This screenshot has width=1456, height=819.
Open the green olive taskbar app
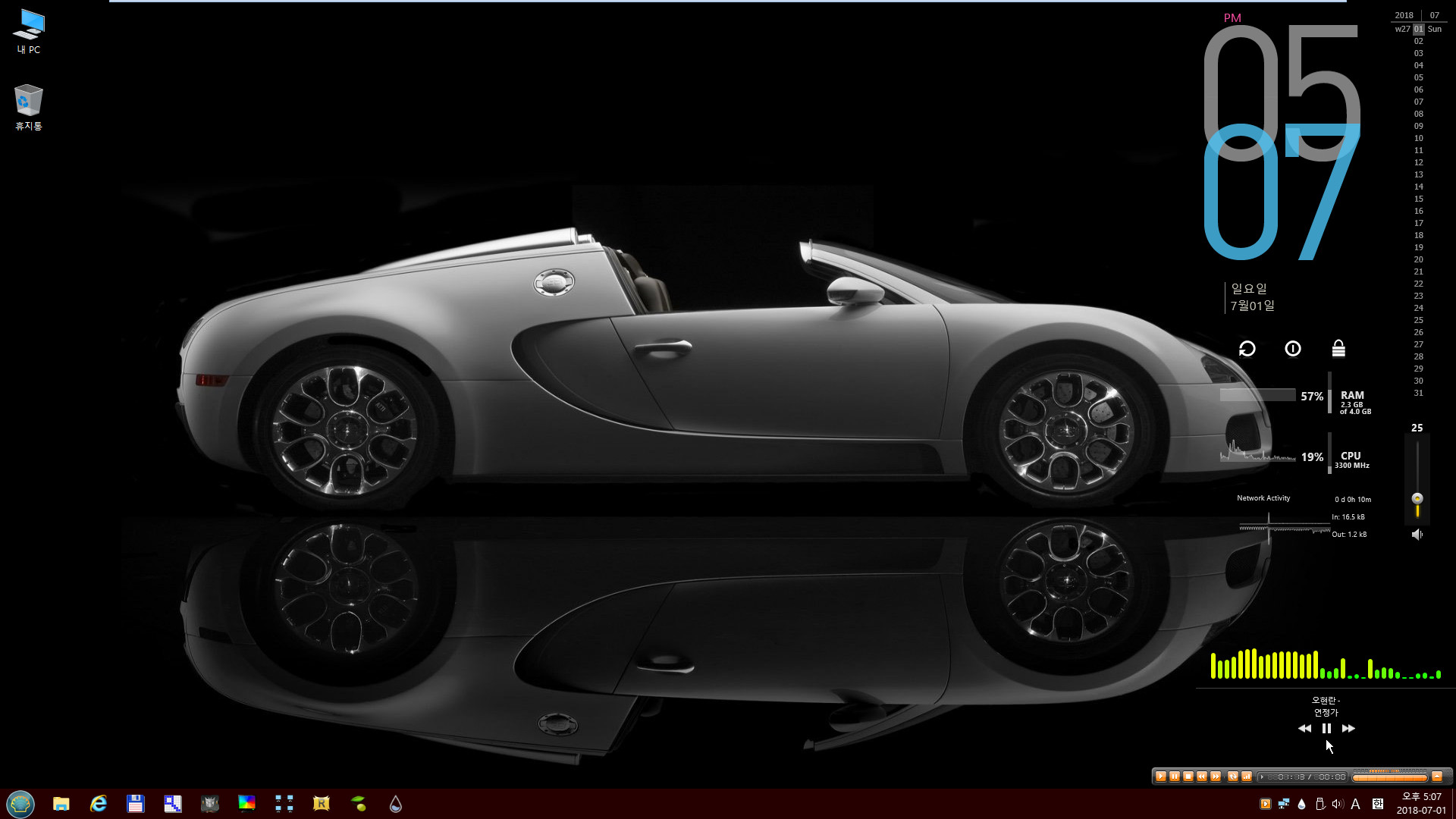pyautogui.click(x=359, y=804)
